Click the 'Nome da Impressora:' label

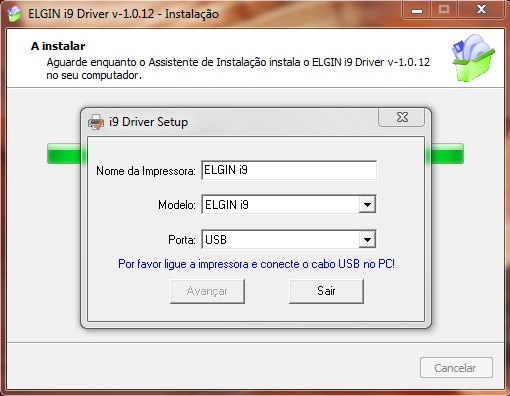(146, 171)
